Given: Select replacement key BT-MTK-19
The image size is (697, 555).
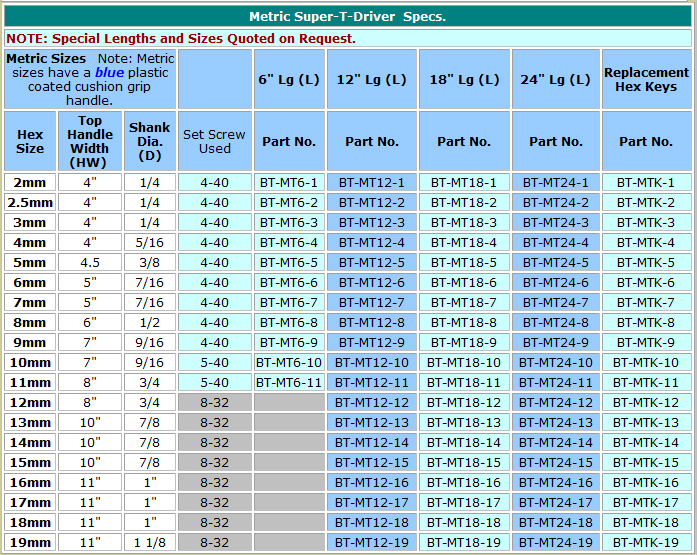Looking at the screenshot, I should click(x=646, y=542).
